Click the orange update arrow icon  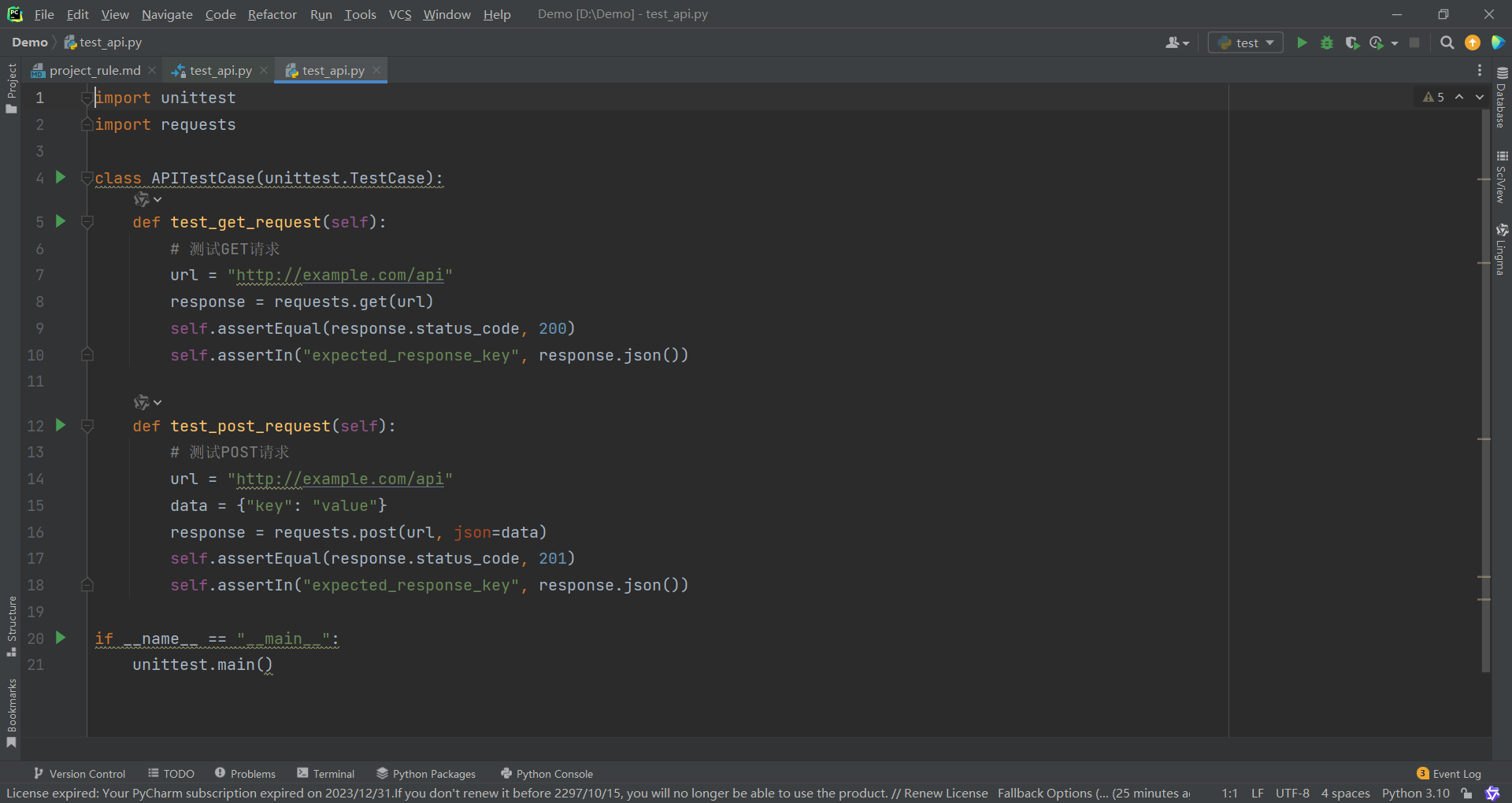pyautogui.click(x=1472, y=43)
